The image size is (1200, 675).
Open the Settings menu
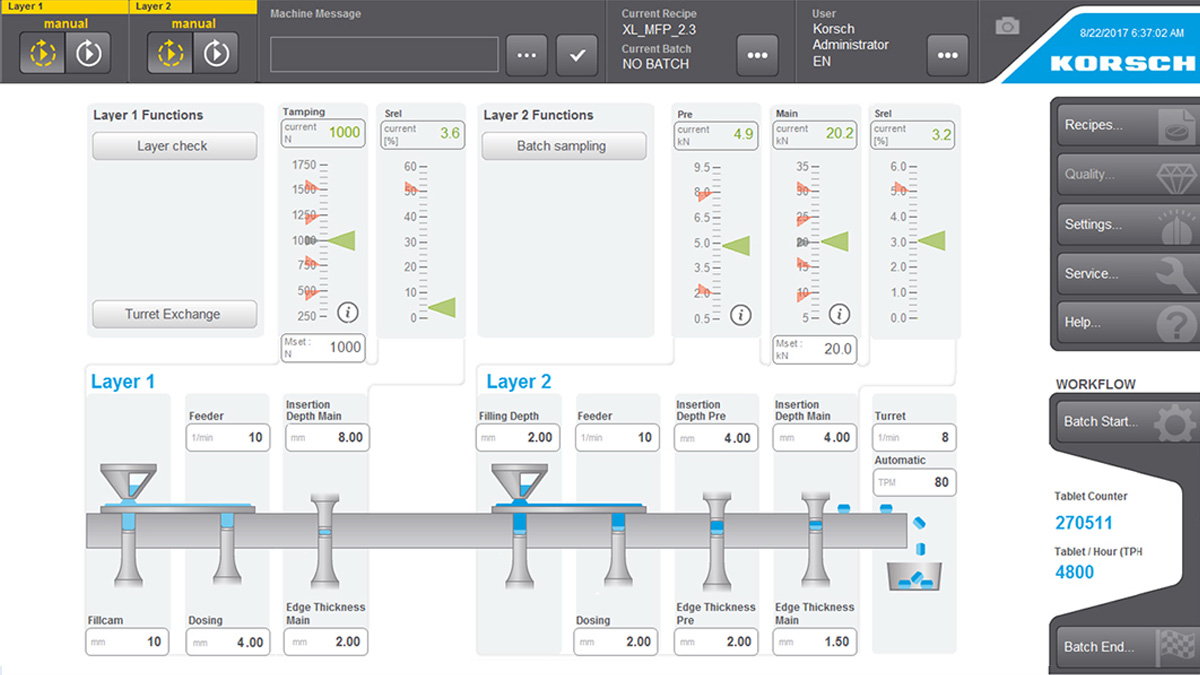click(1124, 224)
